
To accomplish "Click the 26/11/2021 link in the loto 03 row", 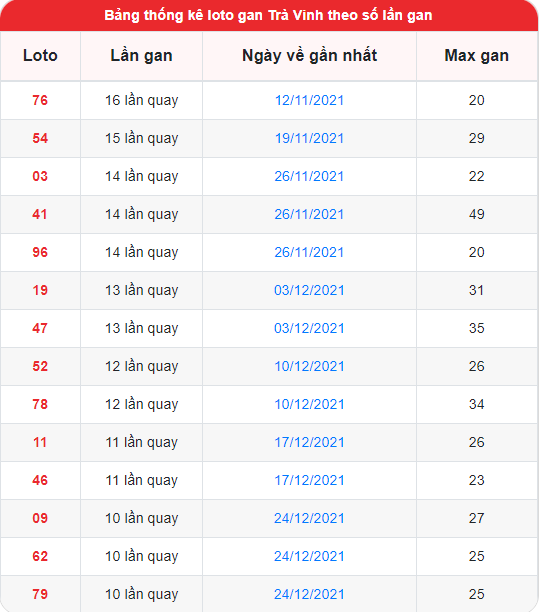I will click(x=309, y=176).
